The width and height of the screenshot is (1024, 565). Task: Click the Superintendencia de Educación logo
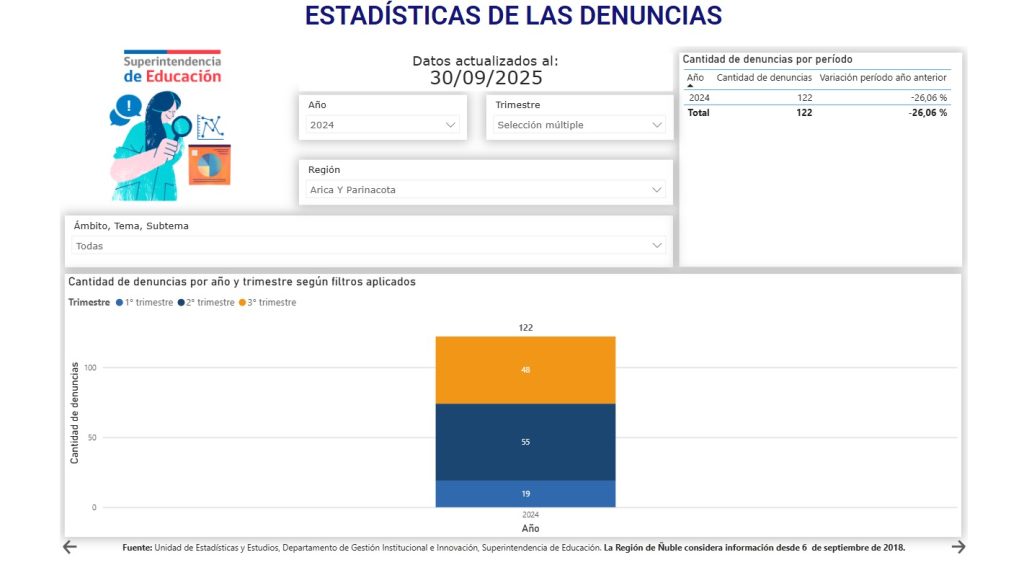click(x=172, y=69)
